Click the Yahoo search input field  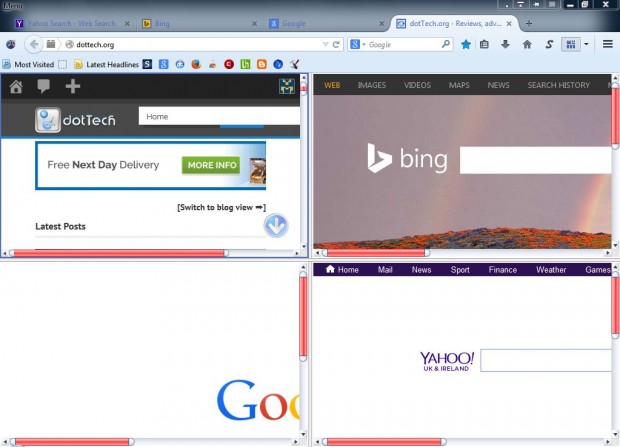[546, 360]
